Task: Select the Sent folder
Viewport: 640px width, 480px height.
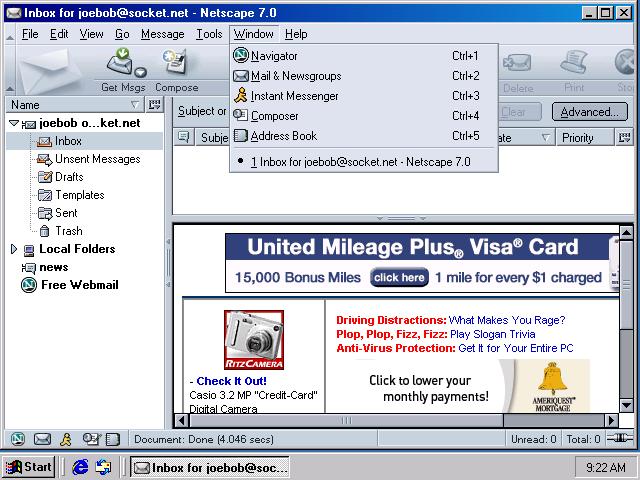Action: click(x=57, y=213)
